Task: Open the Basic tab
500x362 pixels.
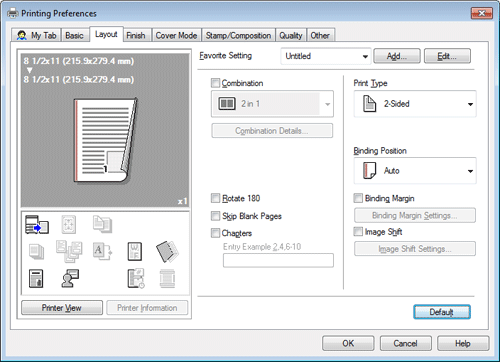Action: click(x=74, y=35)
